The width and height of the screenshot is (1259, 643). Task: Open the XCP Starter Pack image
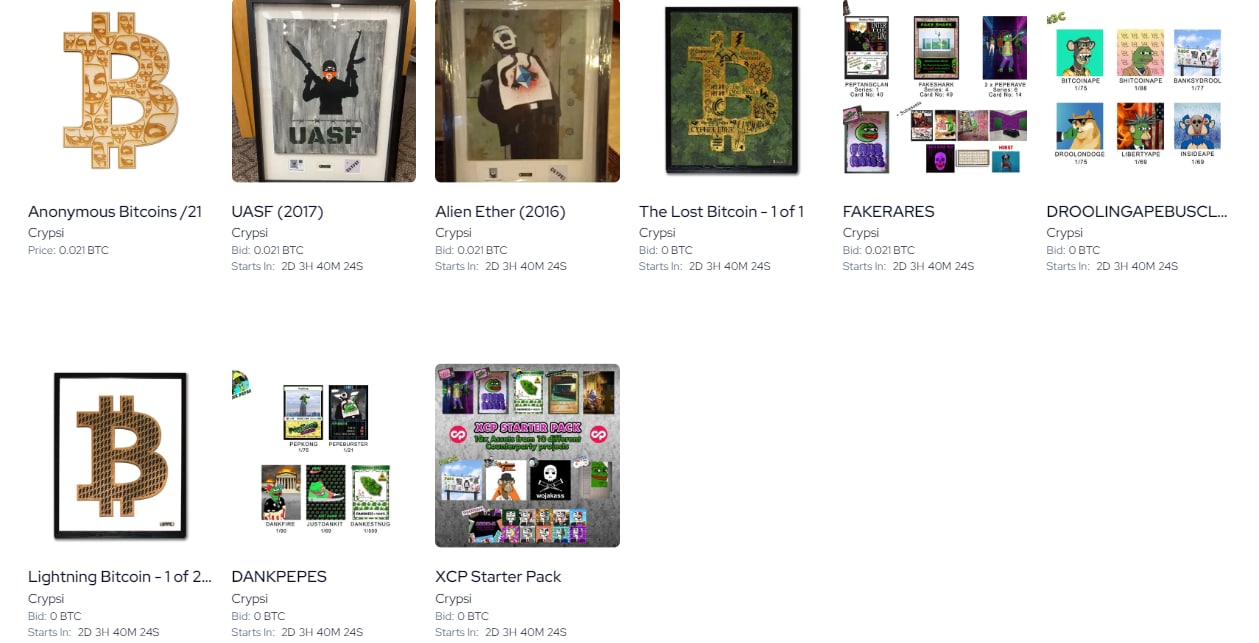pyautogui.click(x=527, y=456)
